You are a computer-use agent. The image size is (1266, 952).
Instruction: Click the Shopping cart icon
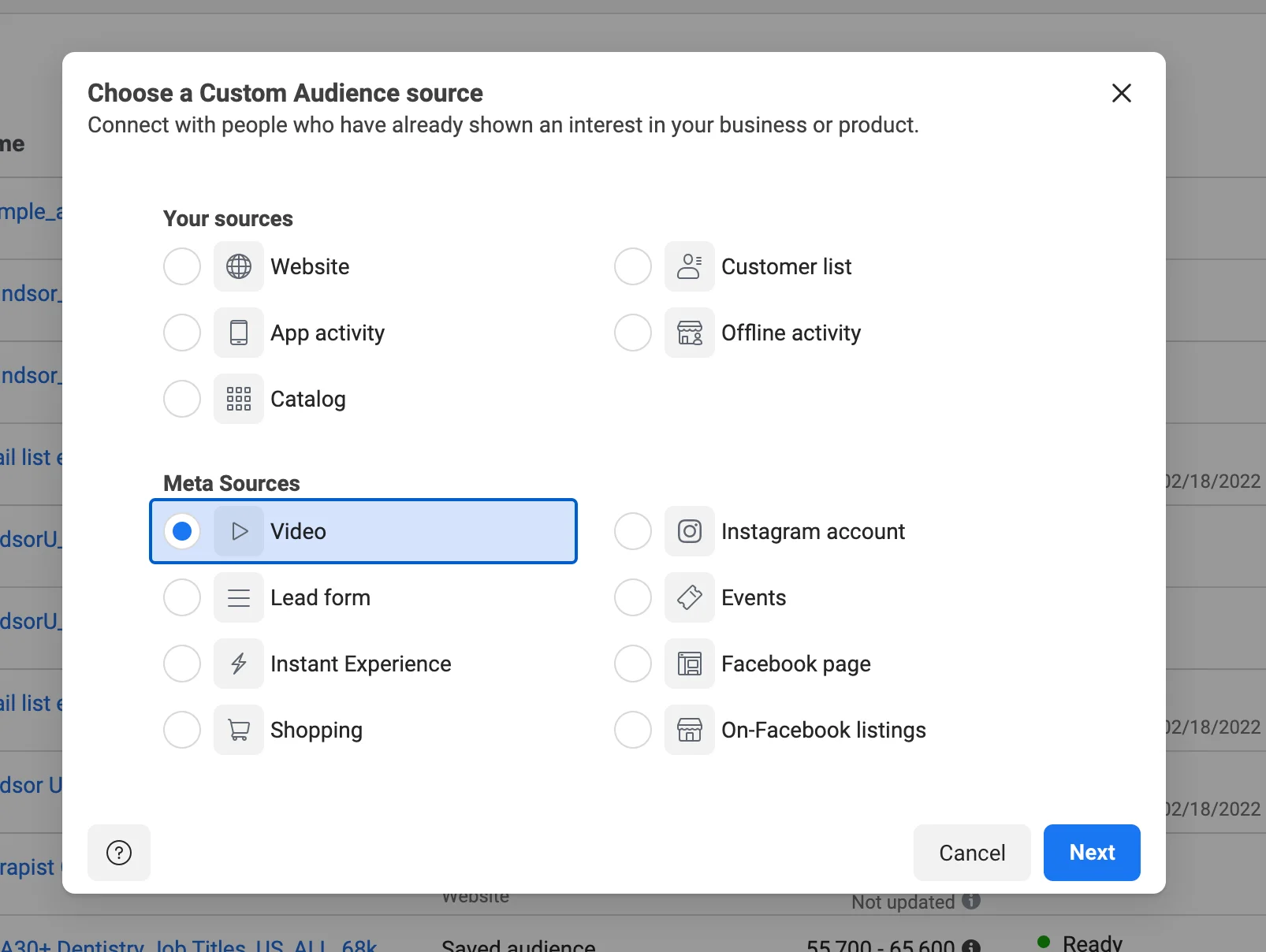pos(239,730)
